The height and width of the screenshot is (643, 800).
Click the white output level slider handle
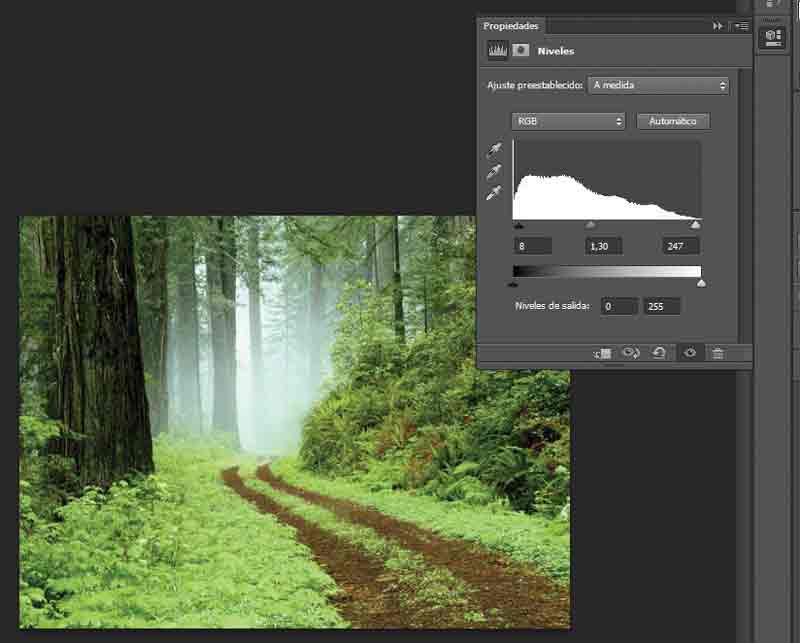(x=701, y=284)
